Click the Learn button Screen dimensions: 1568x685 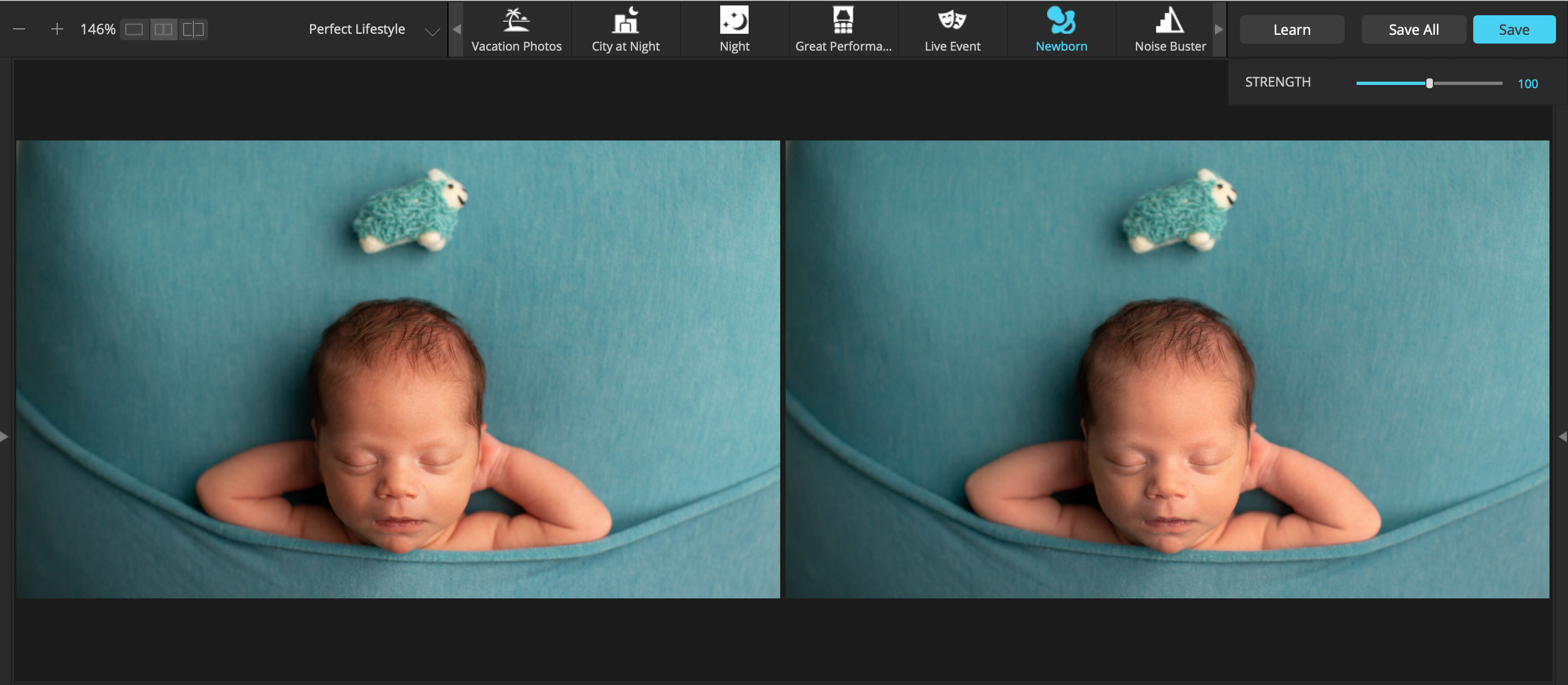click(x=1291, y=29)
